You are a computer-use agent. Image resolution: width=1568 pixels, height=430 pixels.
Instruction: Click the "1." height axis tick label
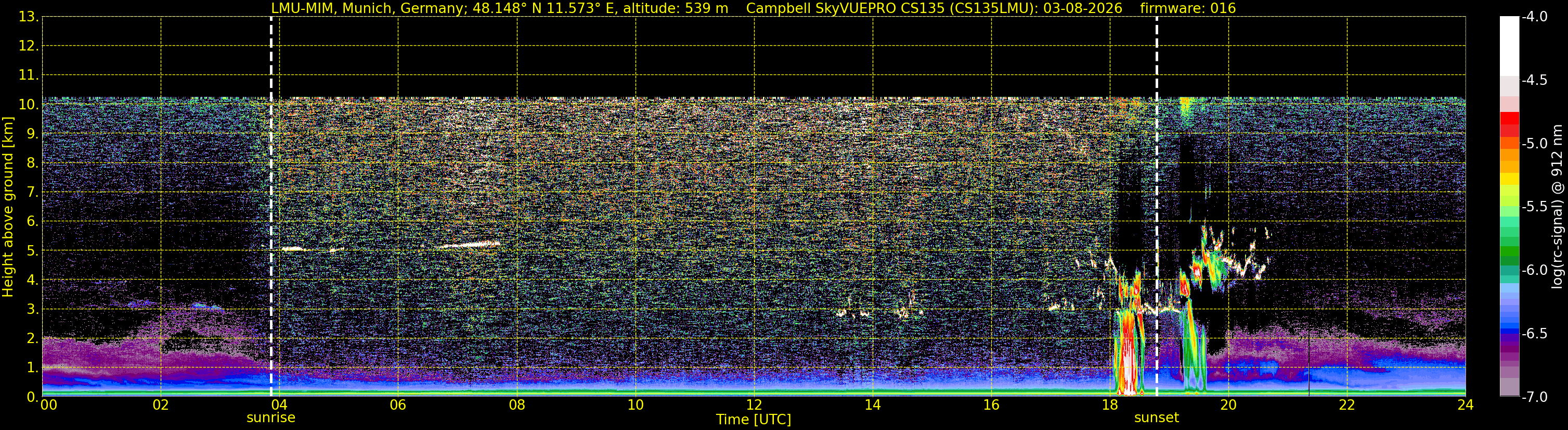[33, 368]
